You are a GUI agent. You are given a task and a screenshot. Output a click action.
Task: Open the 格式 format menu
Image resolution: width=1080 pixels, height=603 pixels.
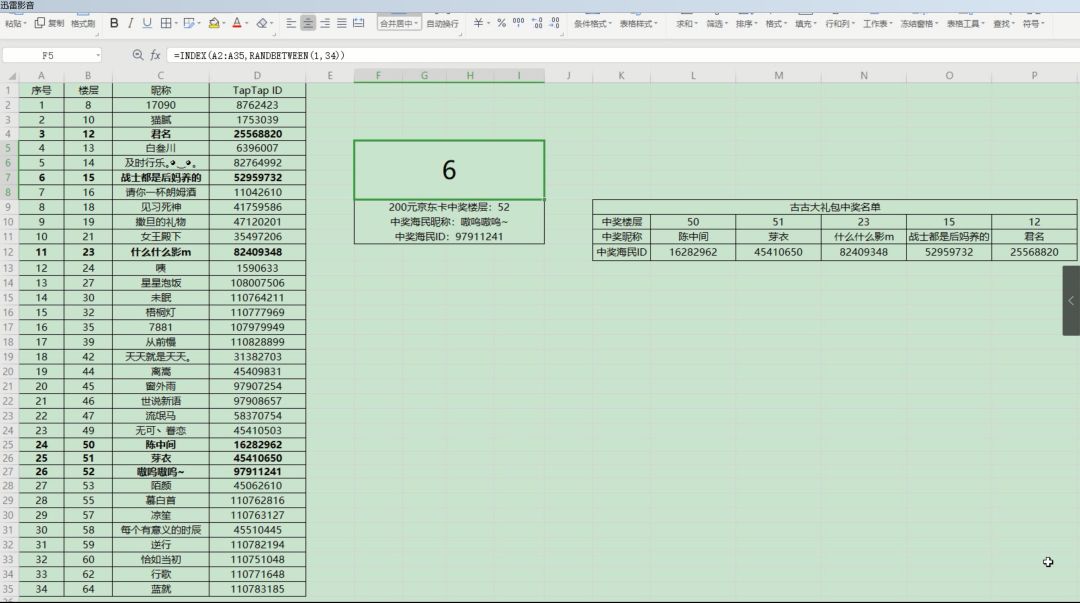coord(776,23)
